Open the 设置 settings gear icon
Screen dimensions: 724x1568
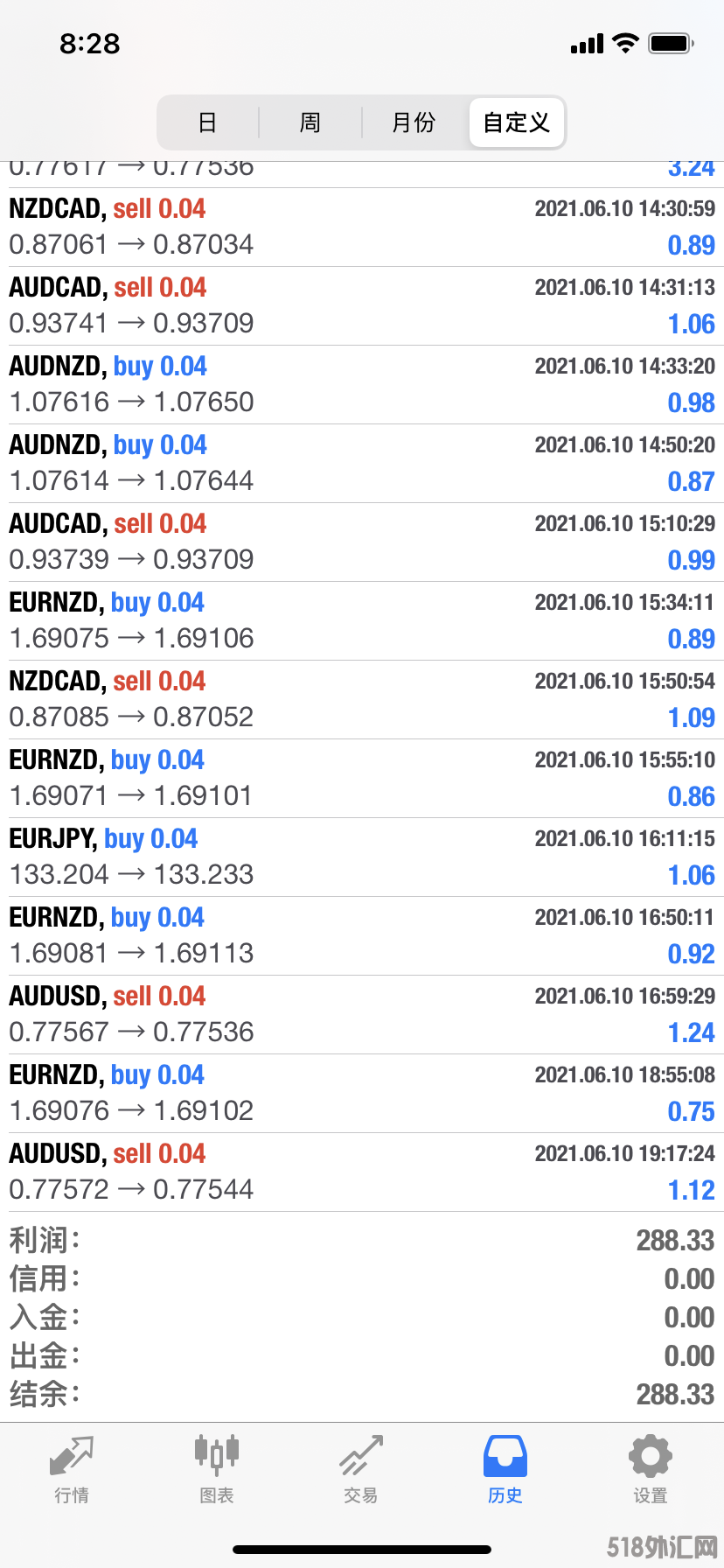[x=651, y=1456]
